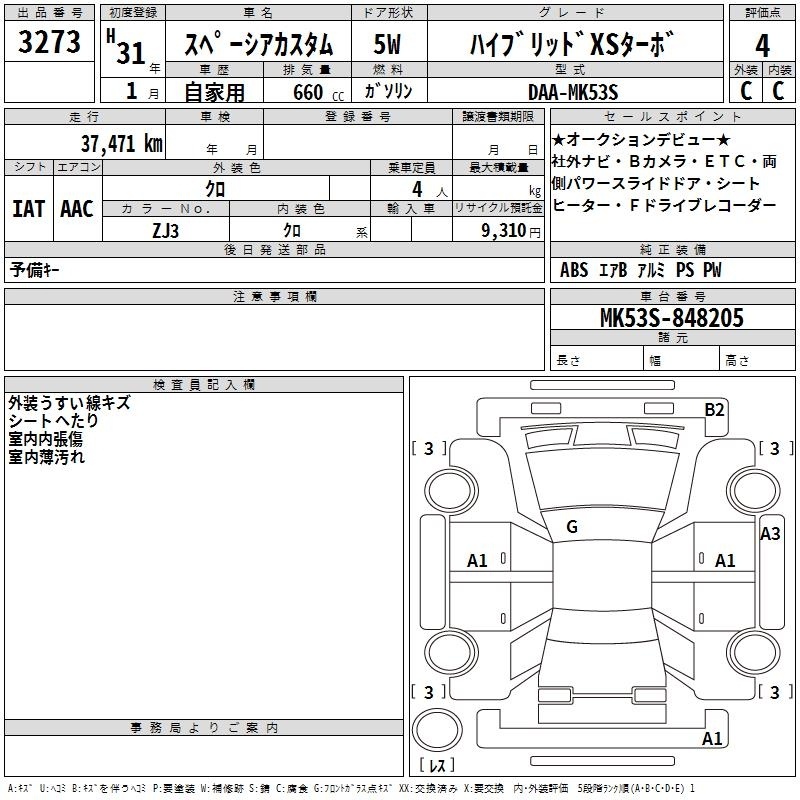The height and width of the screenshot is (800, 800).
Task: Select chassis number MK53S-848205
Action: click(671, 318)
